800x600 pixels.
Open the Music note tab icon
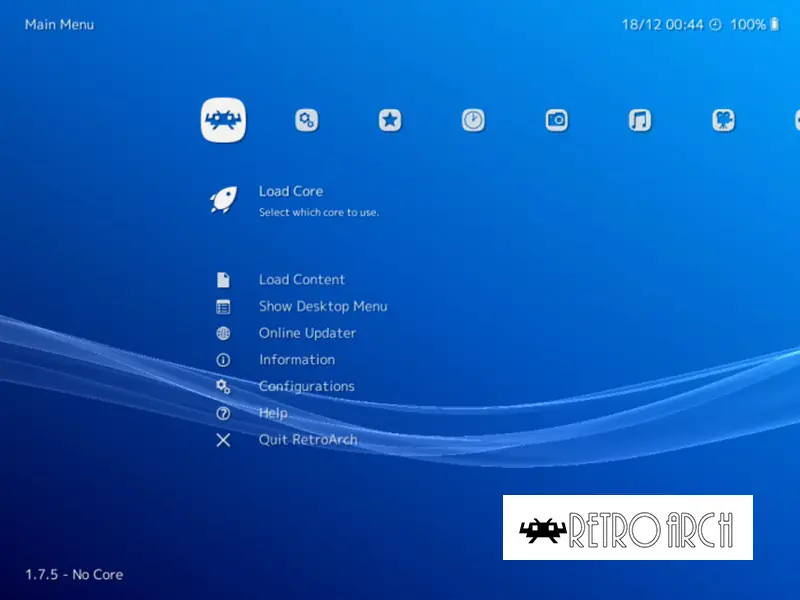(640, 120)
